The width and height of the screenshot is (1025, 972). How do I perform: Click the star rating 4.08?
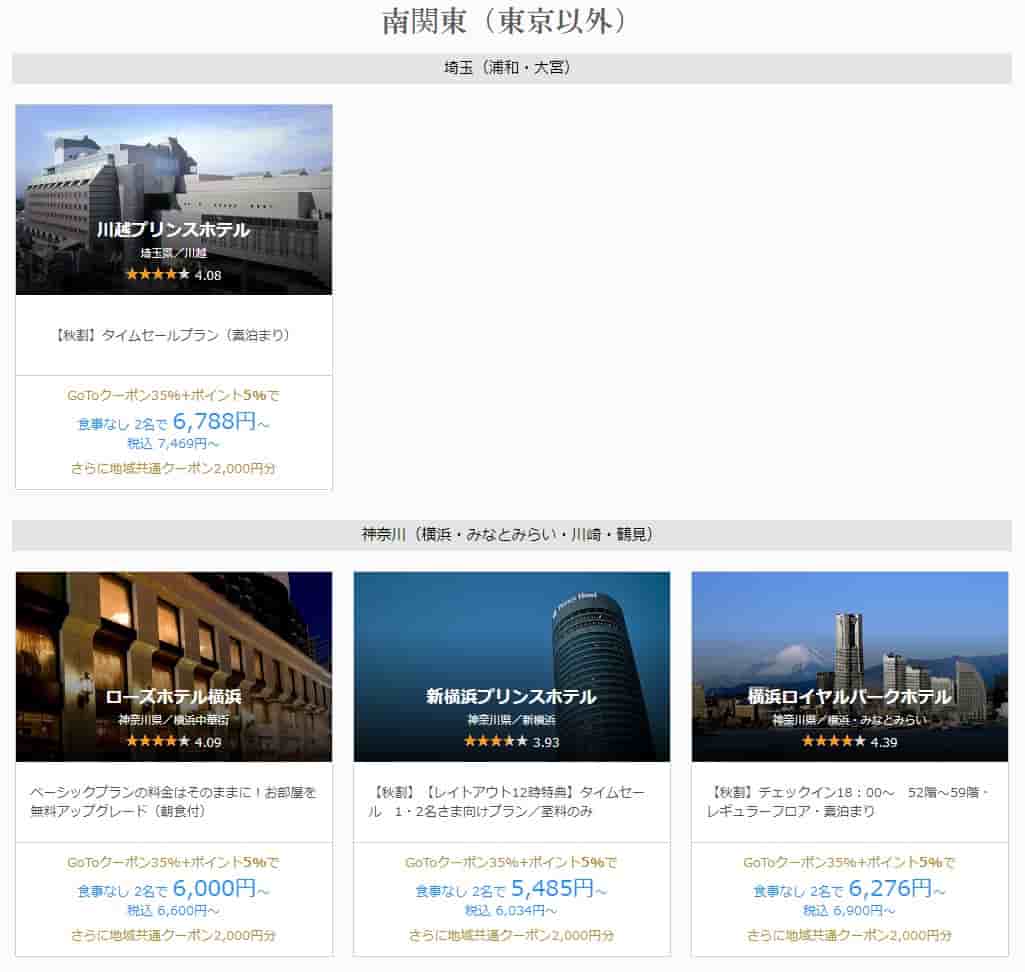click(173, 275)
